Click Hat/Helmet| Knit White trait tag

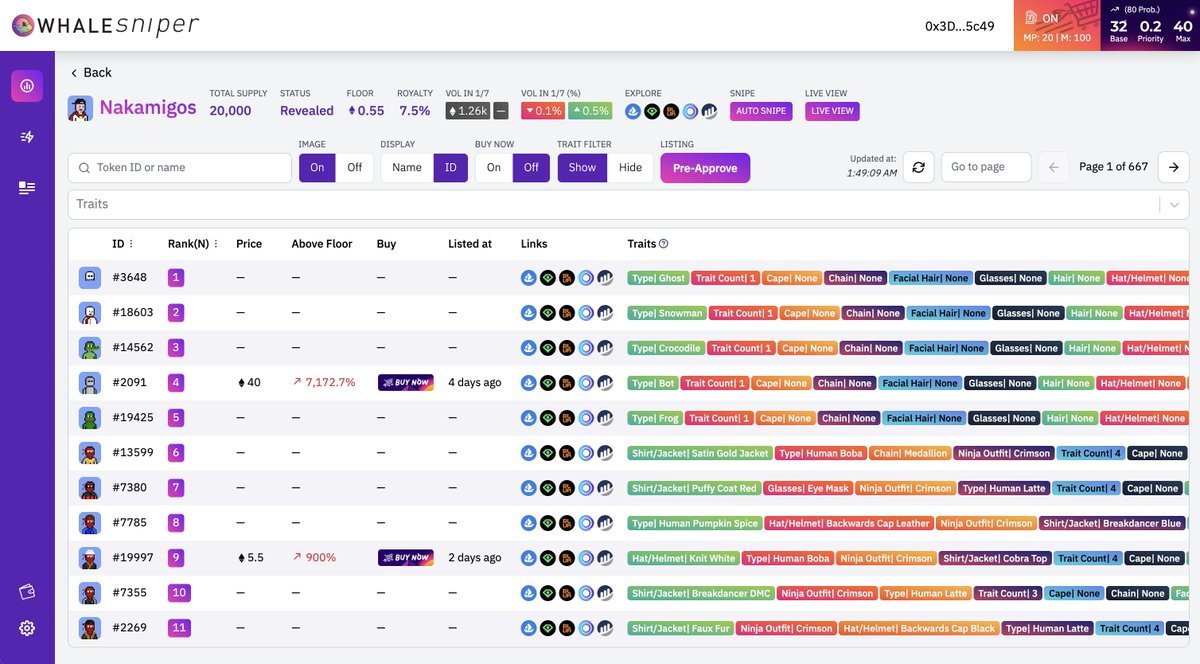[683, 558]
